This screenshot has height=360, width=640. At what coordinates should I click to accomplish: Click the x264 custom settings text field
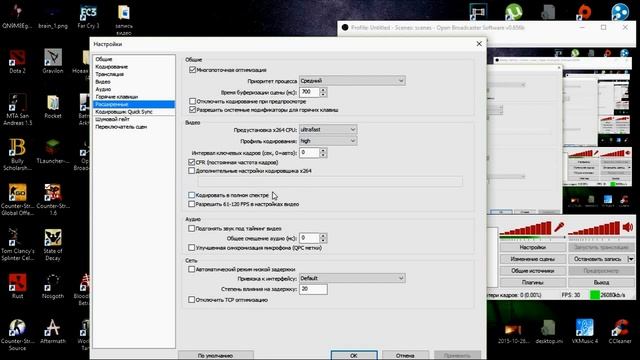330,181
